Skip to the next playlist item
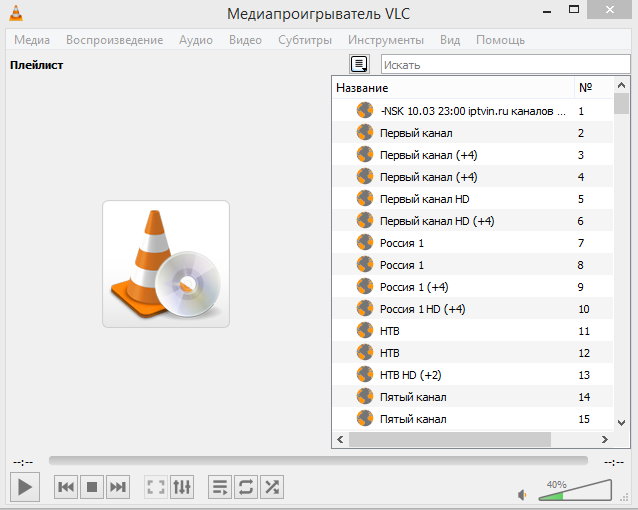Viewport: 638px width, 510px height. [118, 487]
